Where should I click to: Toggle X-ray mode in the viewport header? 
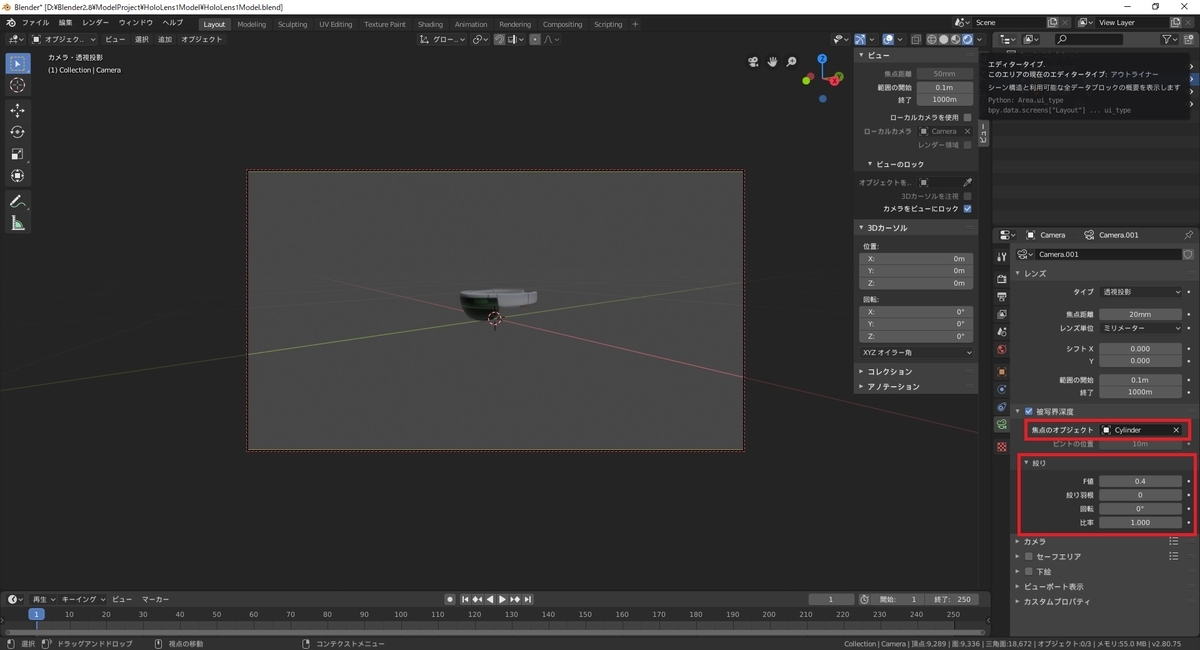(x=915, y=39)
